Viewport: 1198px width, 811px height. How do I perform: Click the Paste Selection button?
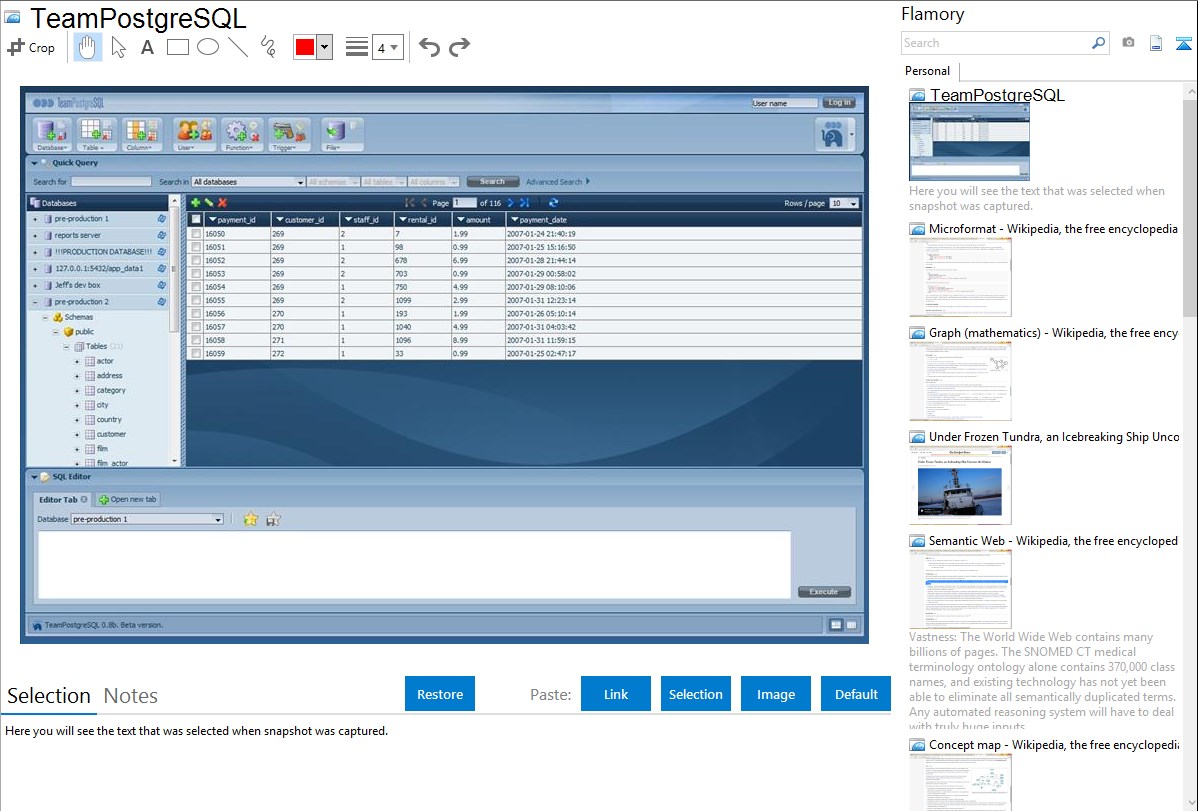(x=696, y=694)
